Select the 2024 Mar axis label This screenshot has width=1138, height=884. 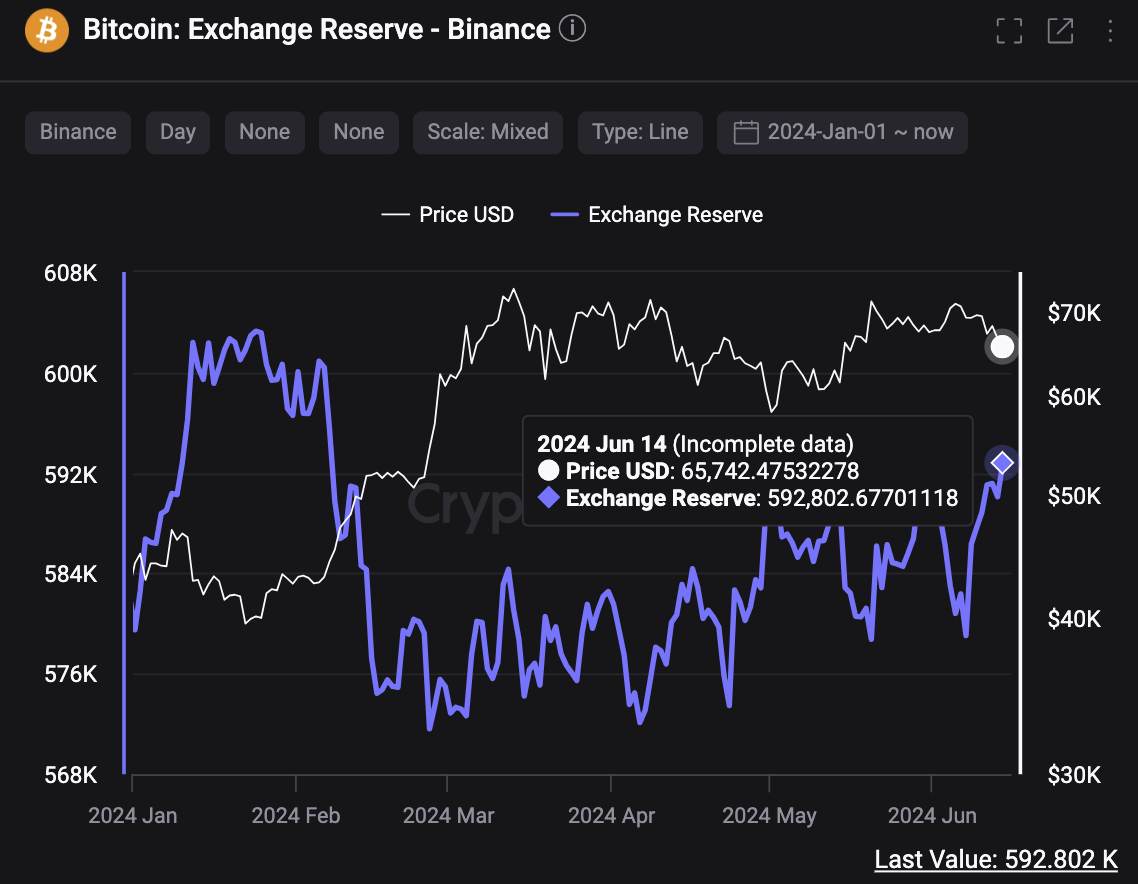click(x=449, y=816)
